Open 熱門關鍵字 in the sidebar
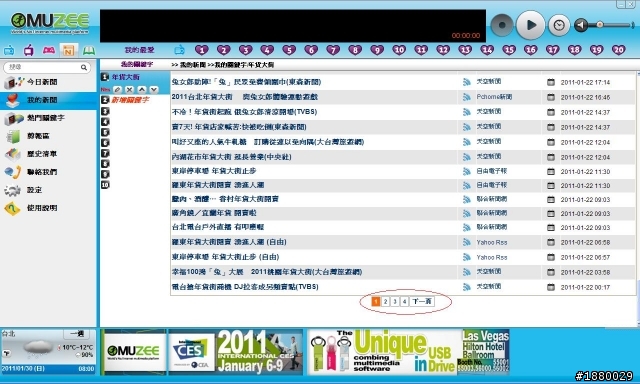Image resolution: width=640 pixels, height=384 pixels. coord(49,118)
